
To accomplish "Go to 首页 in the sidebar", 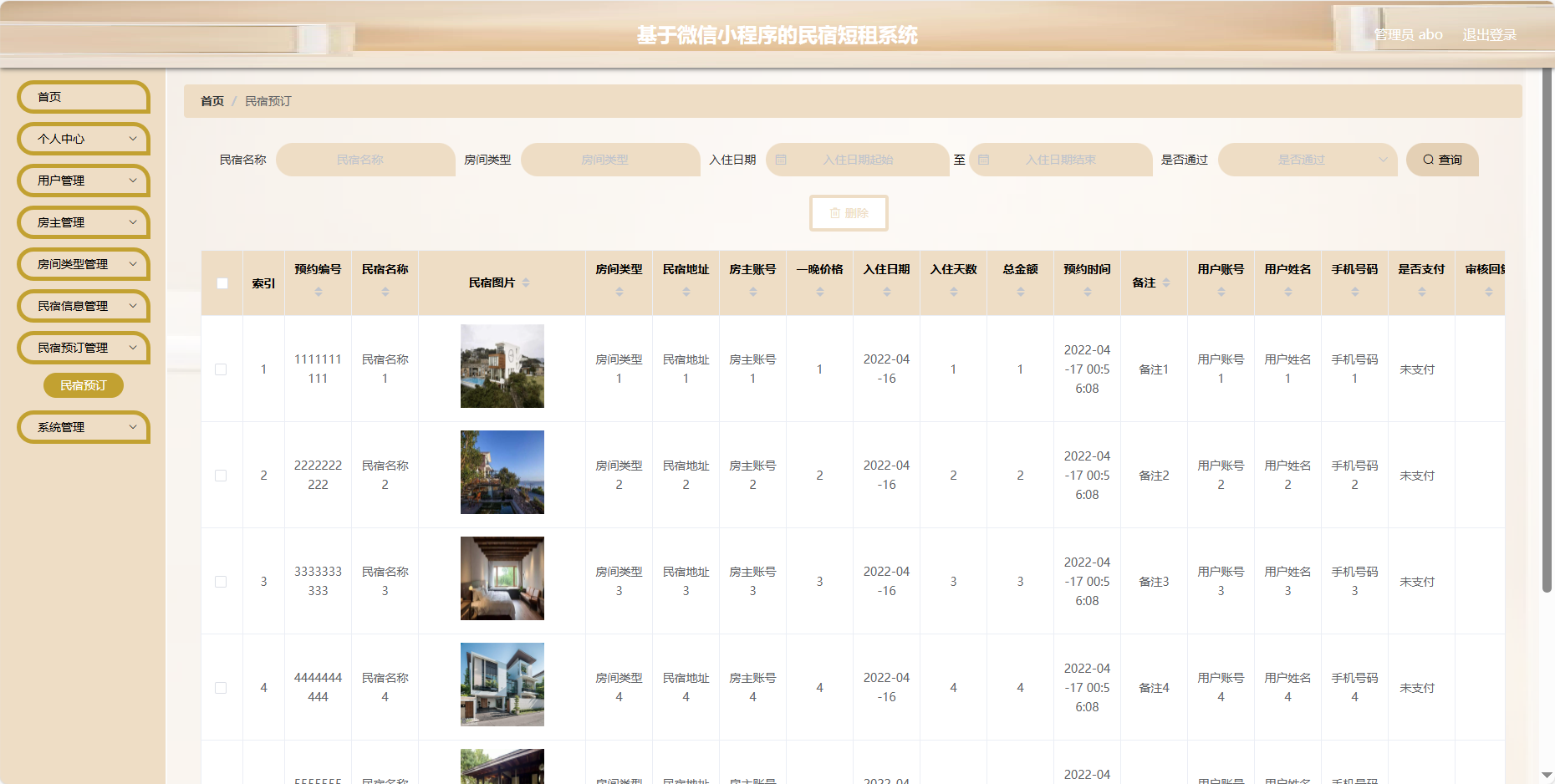I will [84, 97].
